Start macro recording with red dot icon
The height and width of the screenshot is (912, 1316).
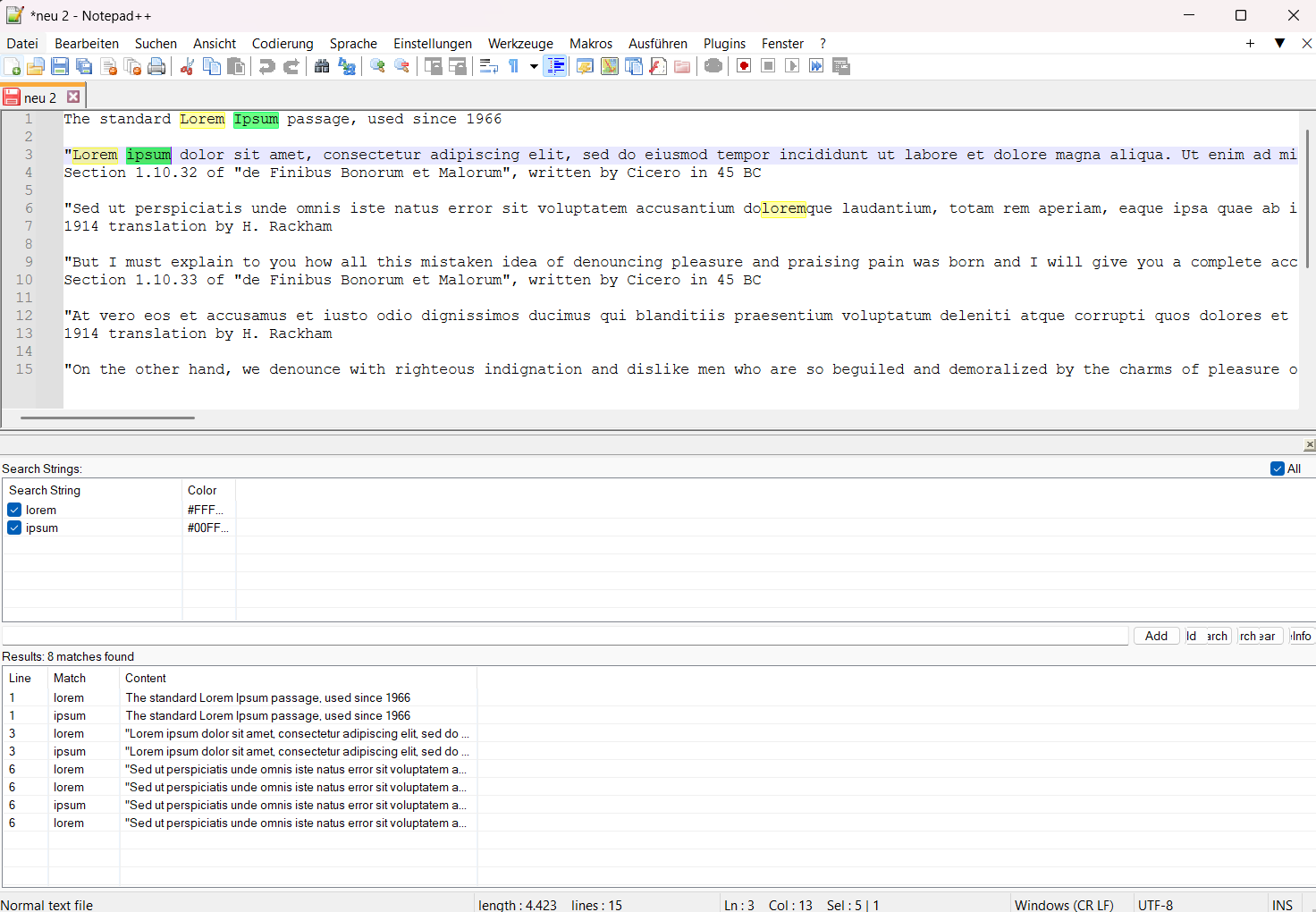[x=744, y=66]
